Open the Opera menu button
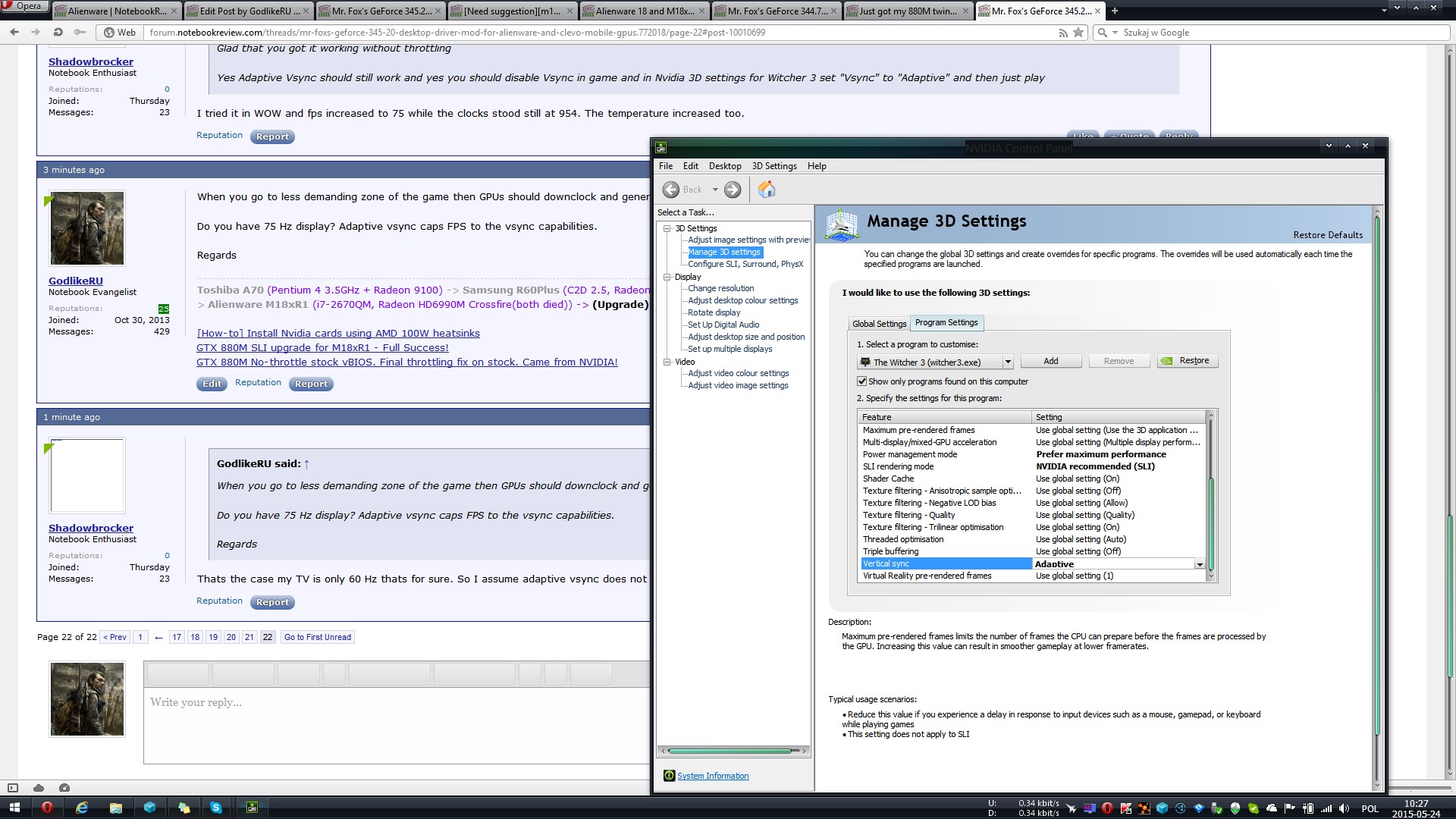Screen dimensions: 1456x819 [x=25, y=7]
